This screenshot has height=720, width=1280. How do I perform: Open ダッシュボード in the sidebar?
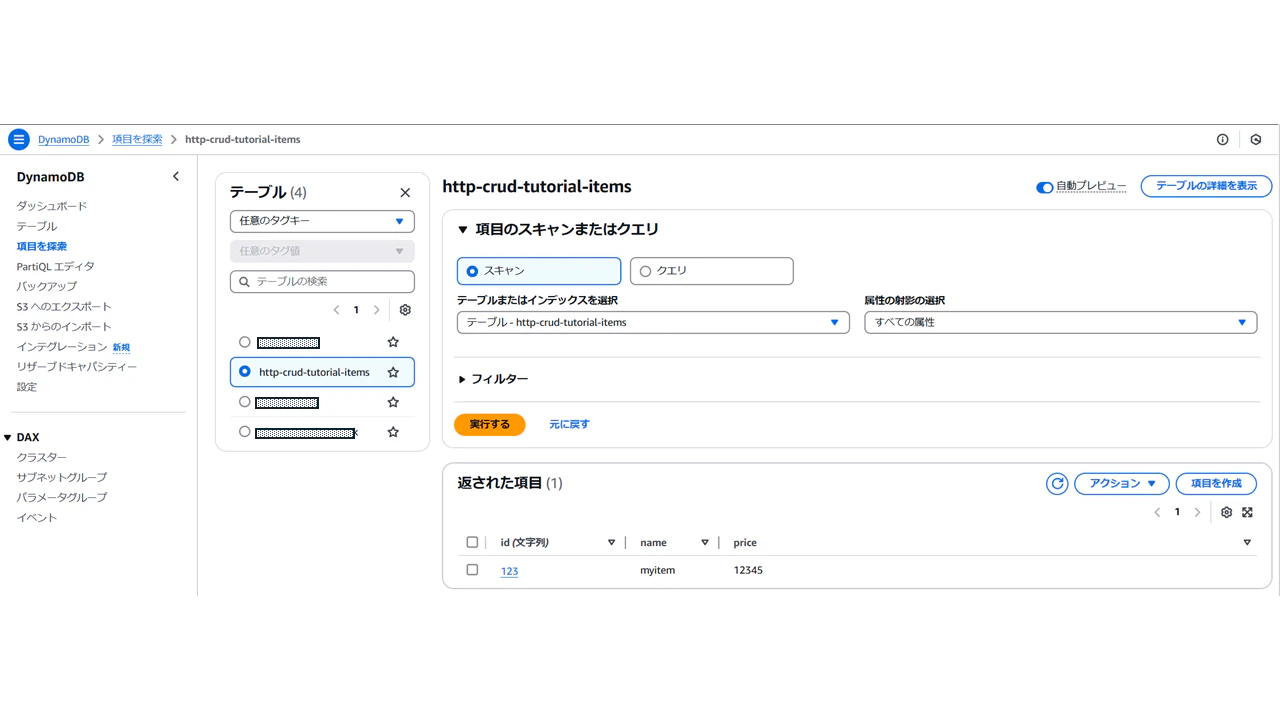pyautogui.click(x=52, y=206)
